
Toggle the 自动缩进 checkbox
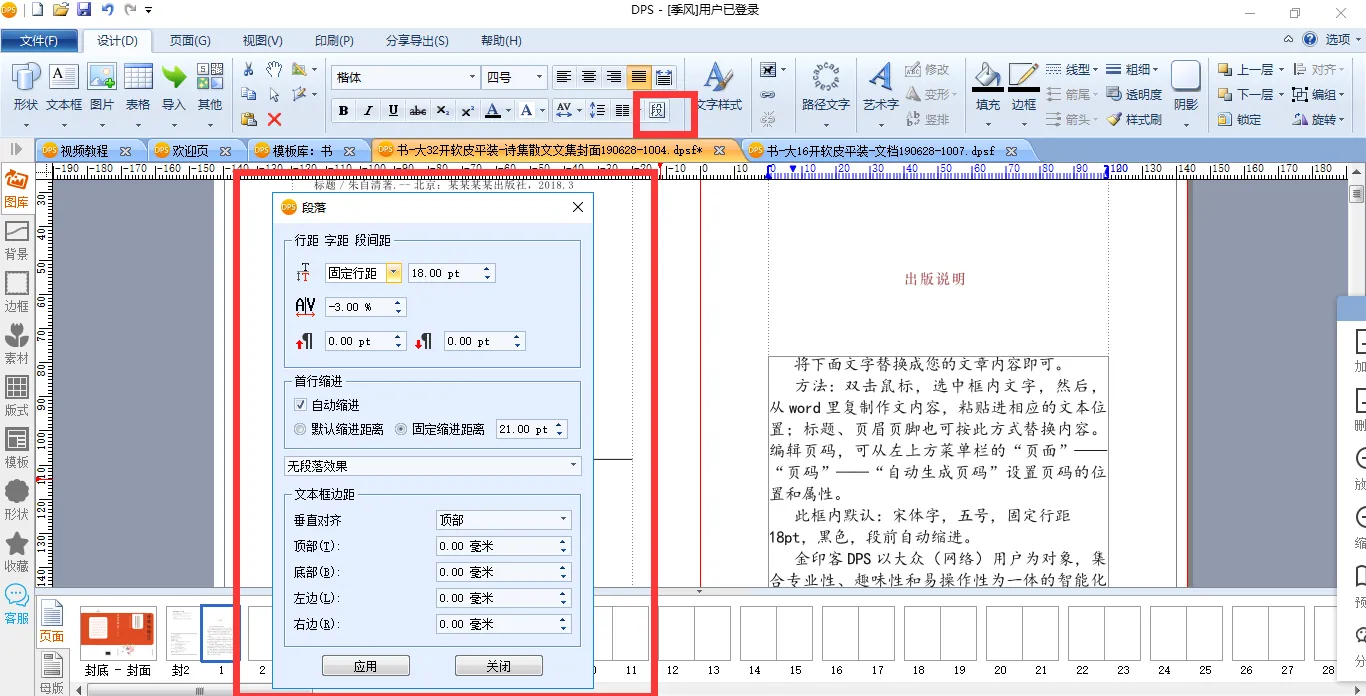coord(300,405)
